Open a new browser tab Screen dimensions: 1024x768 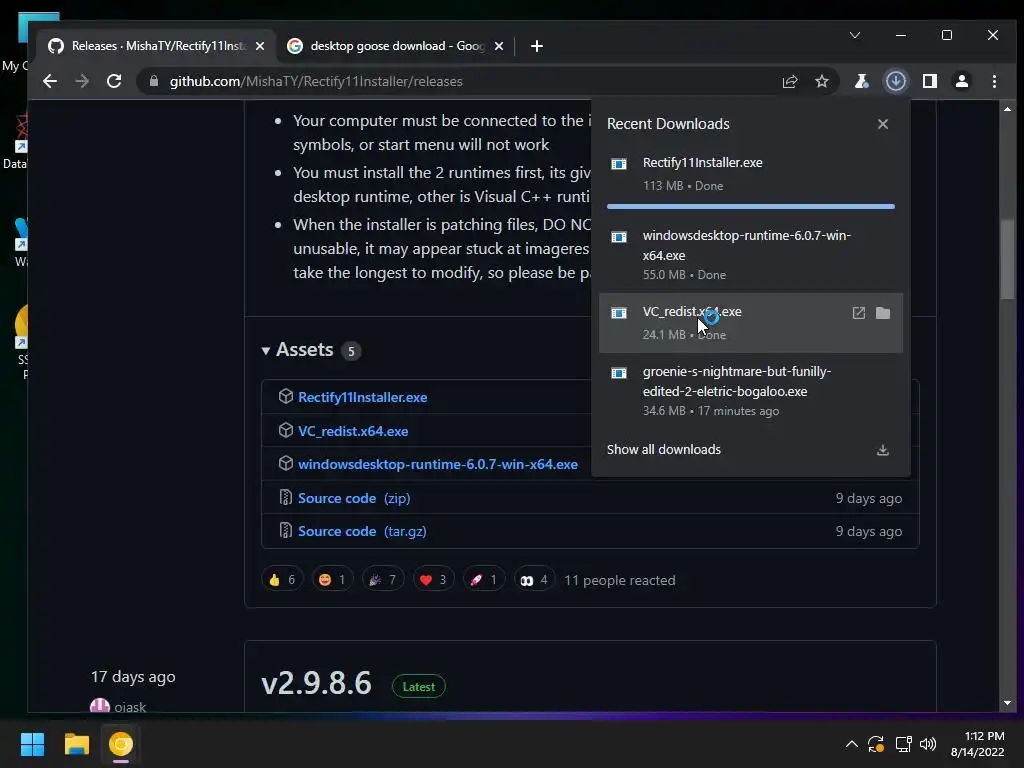(x=537, y=46)
